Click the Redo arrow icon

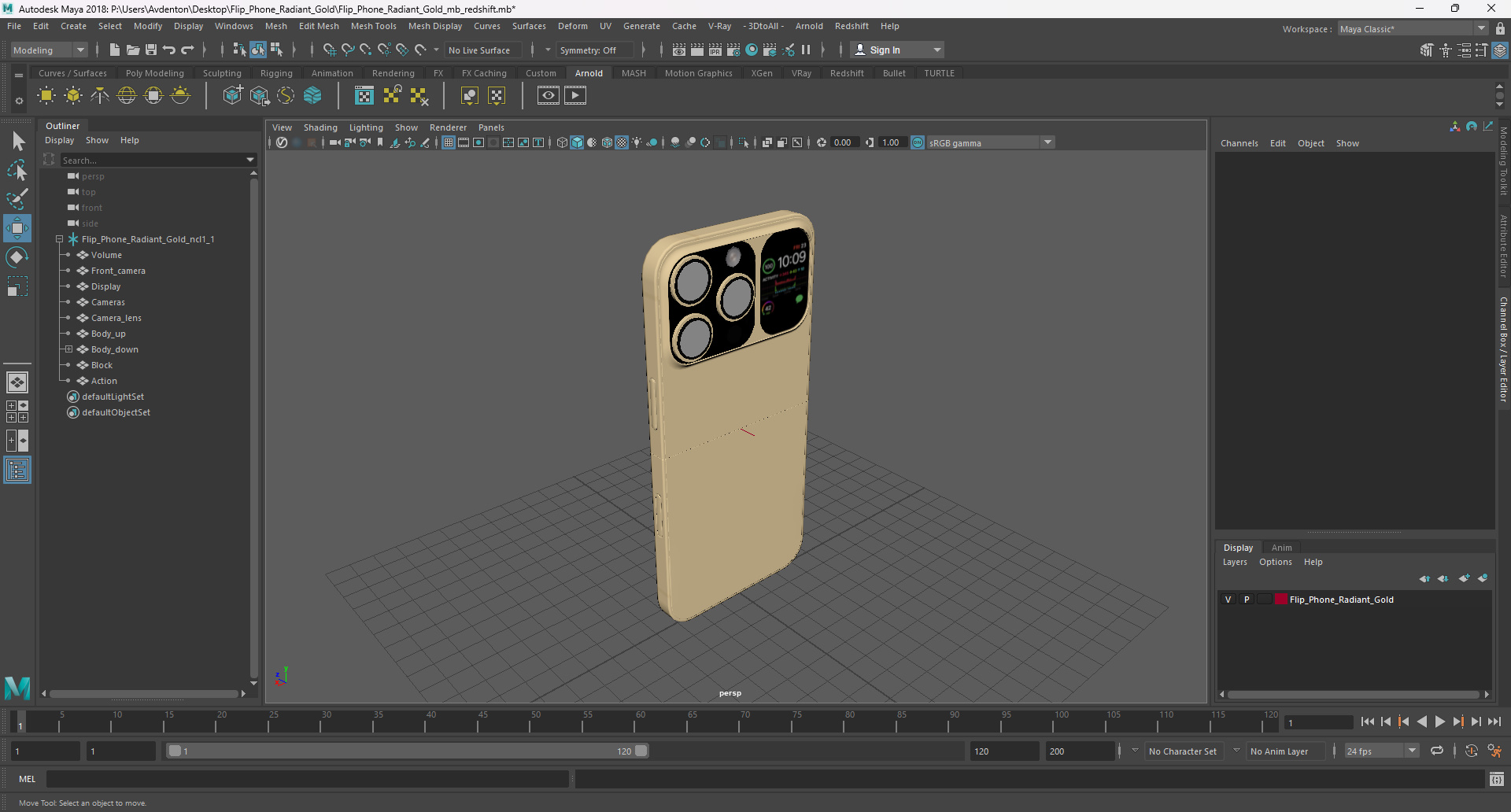[187, 50]
